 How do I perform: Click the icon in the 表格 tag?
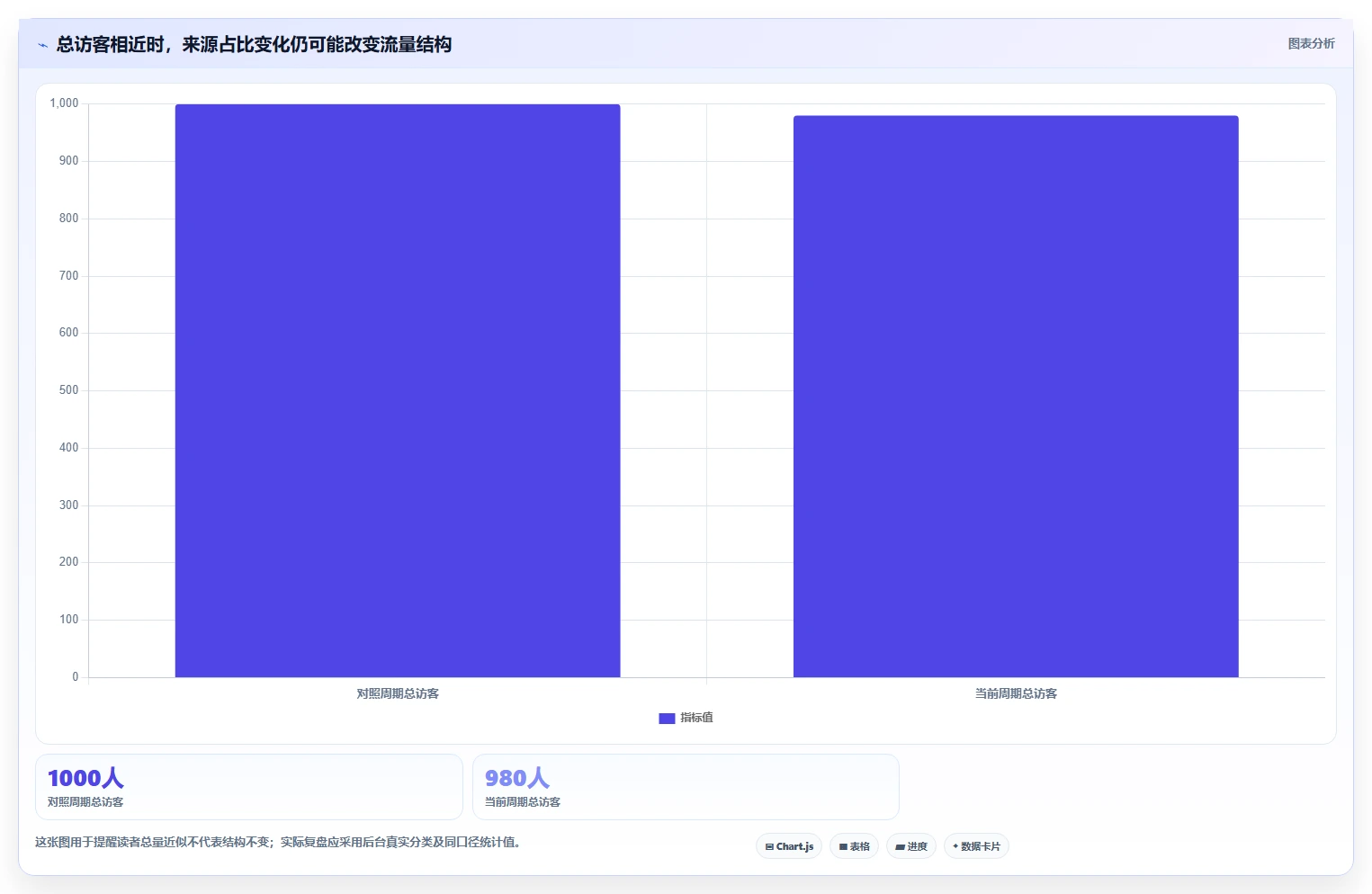(x=843, y=847)
